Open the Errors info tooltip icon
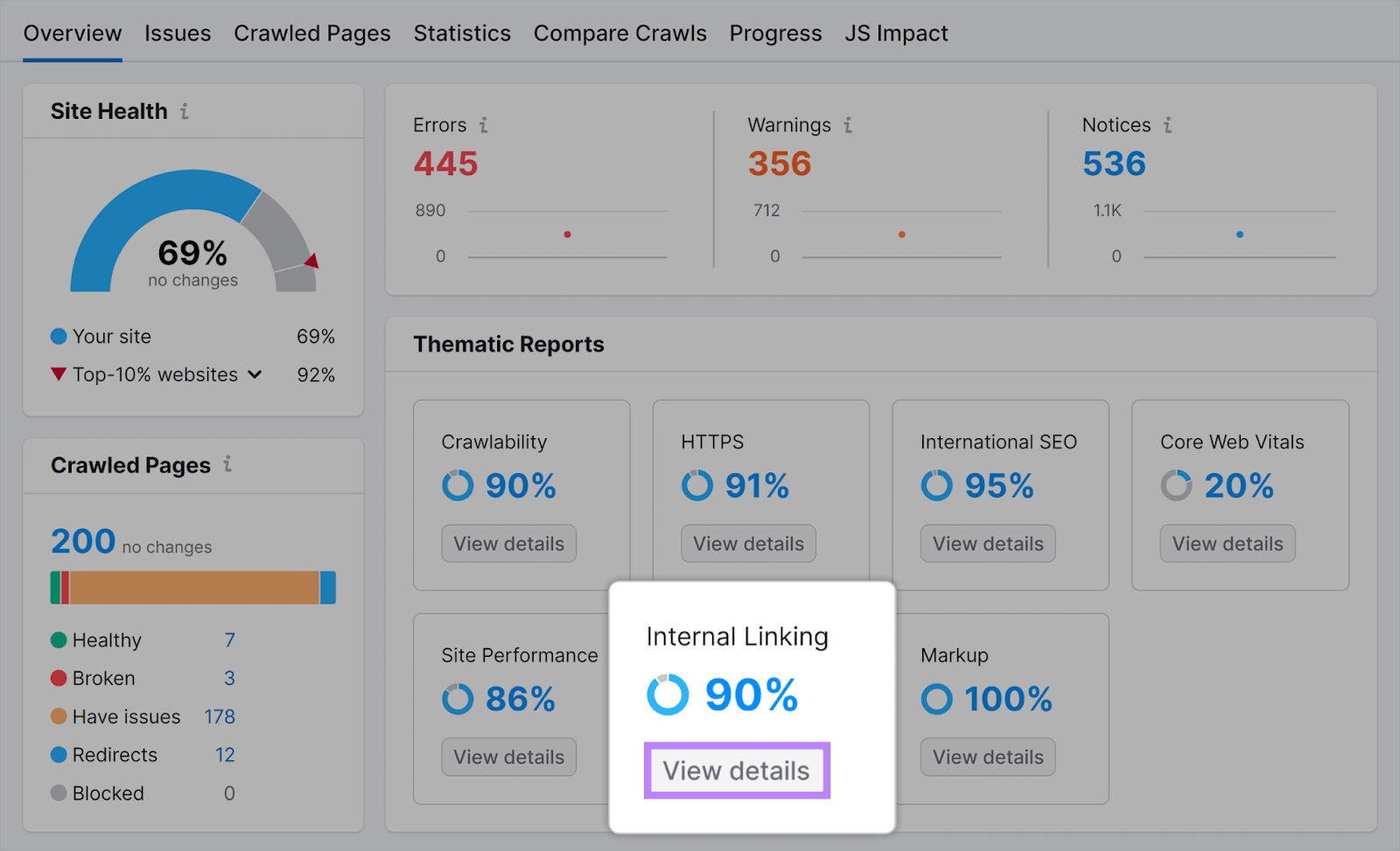The image size is (1400, 851). (x=486, y=125)
